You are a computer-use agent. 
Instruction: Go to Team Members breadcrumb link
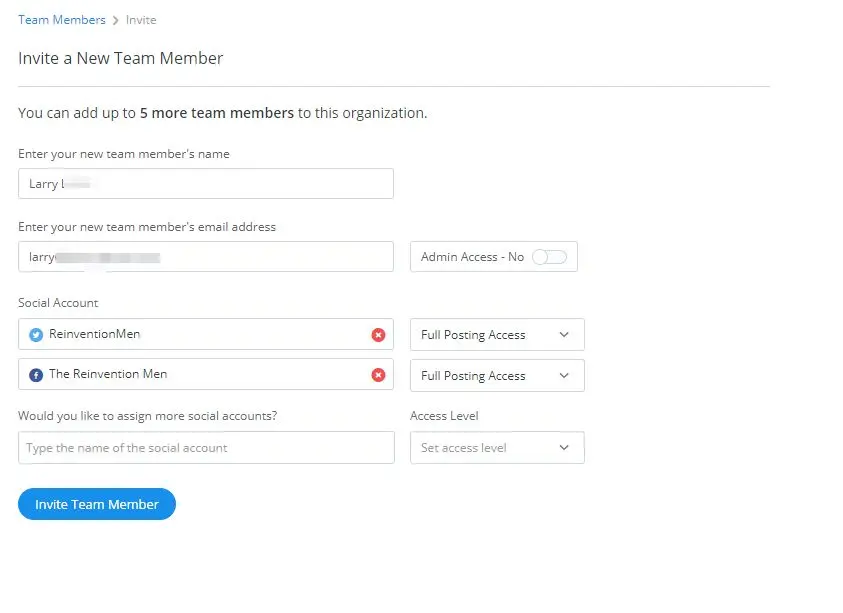click(61, 20)
